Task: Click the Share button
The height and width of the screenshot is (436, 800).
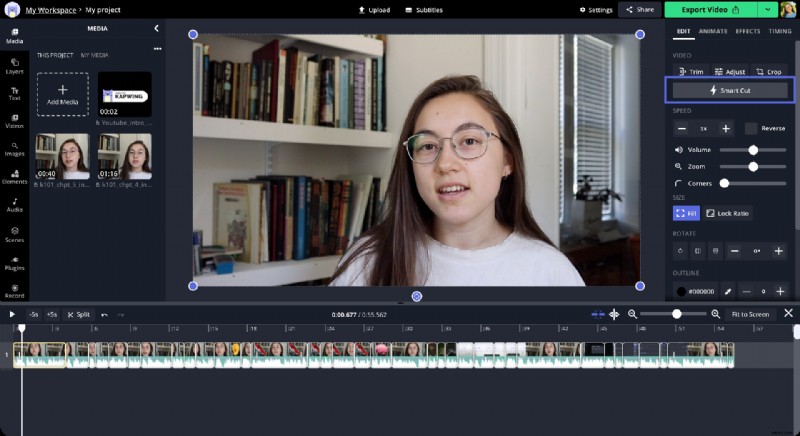Action: click(640, 10)
